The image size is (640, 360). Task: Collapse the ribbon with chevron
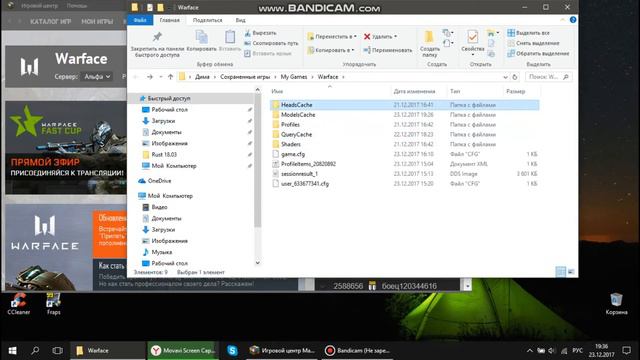562,20
